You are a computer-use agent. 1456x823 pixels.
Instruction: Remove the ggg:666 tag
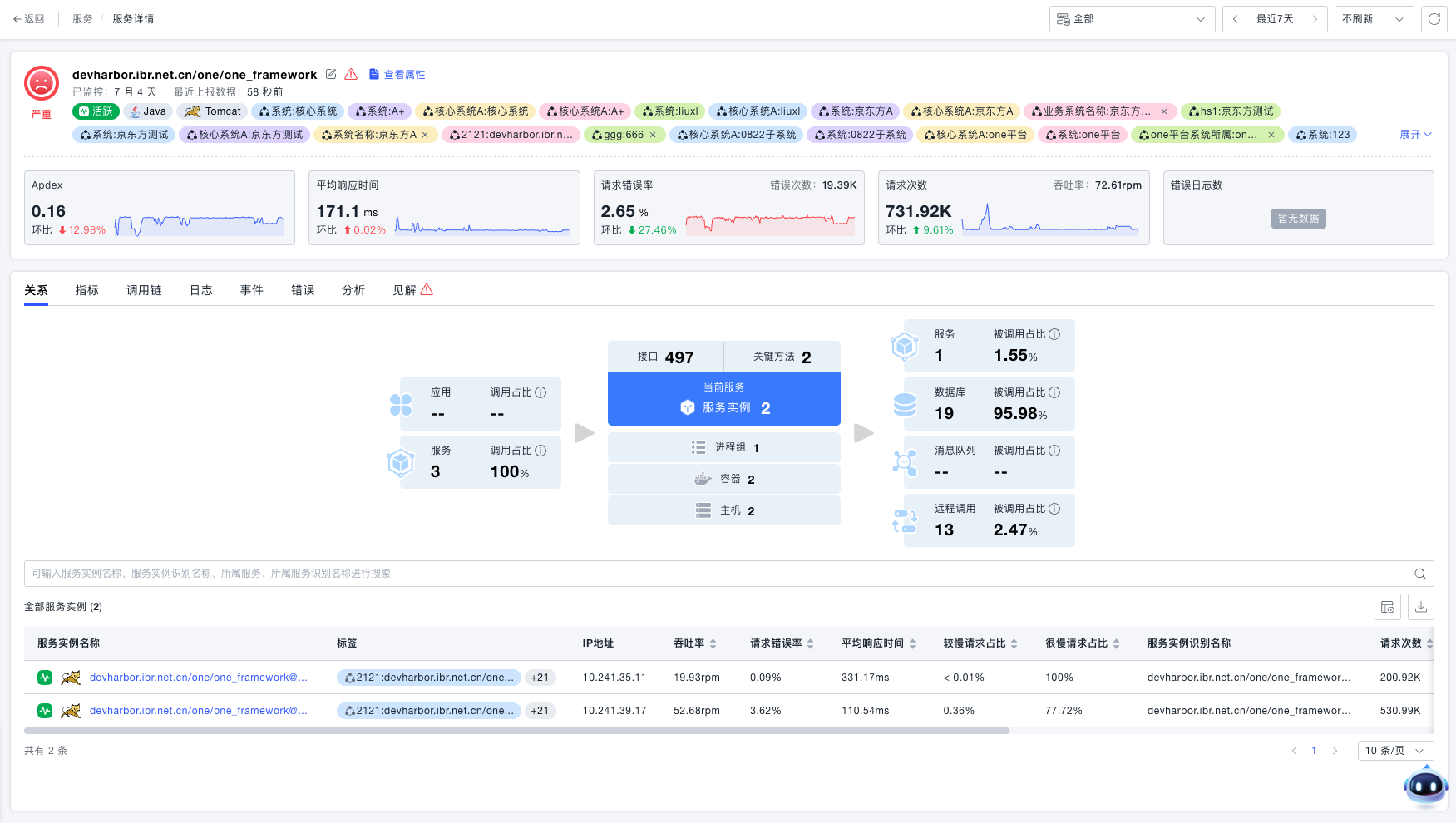pyautogui.click(x=653, y=135)
